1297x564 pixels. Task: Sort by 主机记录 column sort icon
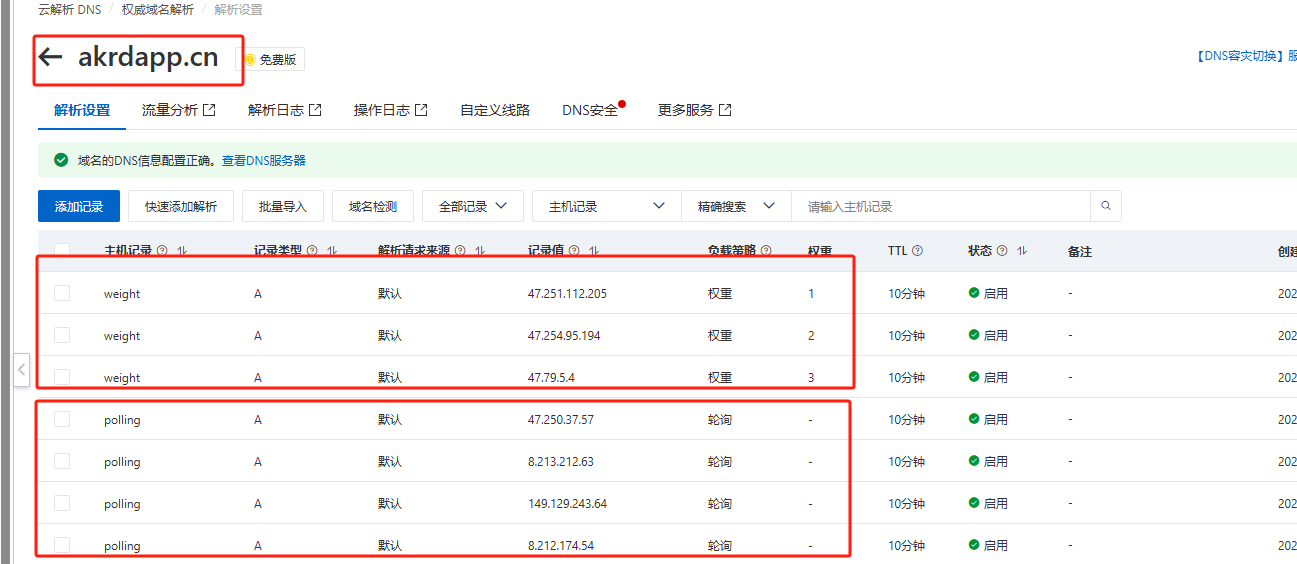181,251
